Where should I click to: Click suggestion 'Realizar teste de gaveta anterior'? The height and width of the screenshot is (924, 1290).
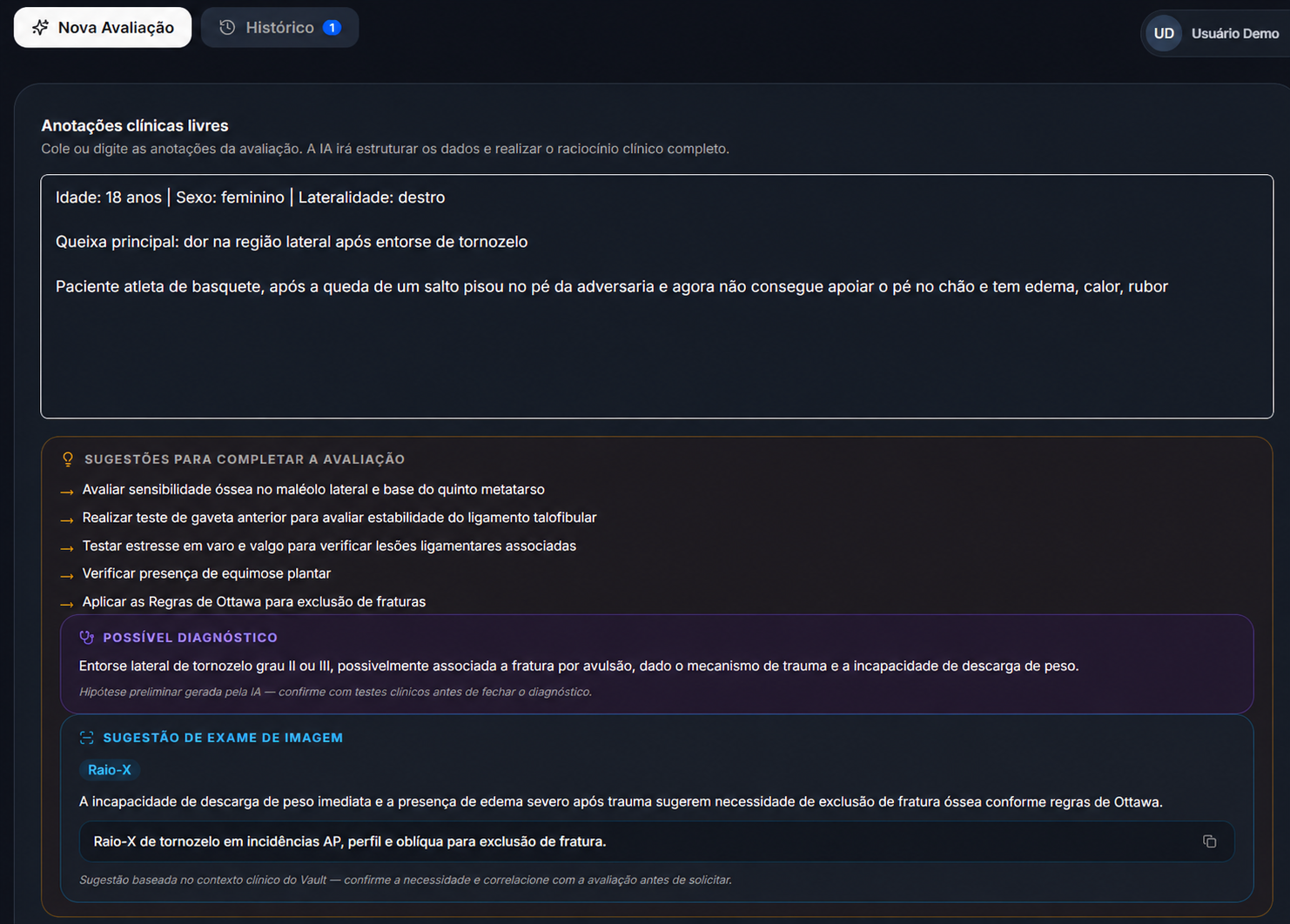pyautogui.click(x=339, y=518)
